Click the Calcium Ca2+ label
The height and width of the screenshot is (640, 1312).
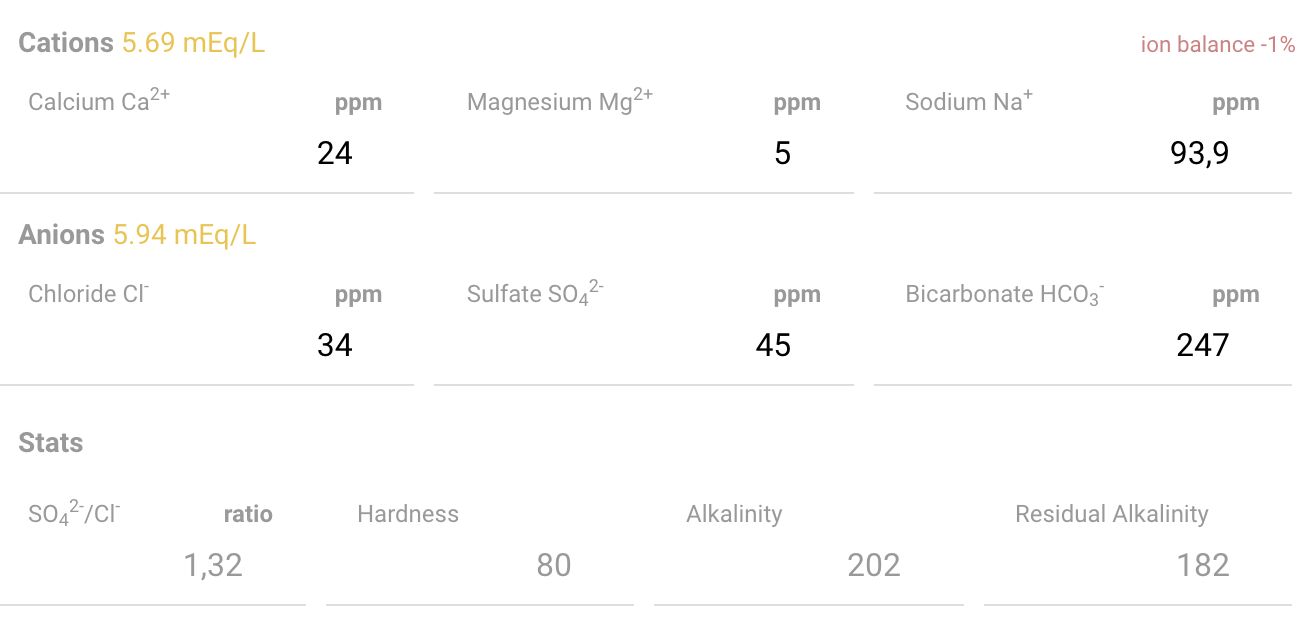click(99, 100)
